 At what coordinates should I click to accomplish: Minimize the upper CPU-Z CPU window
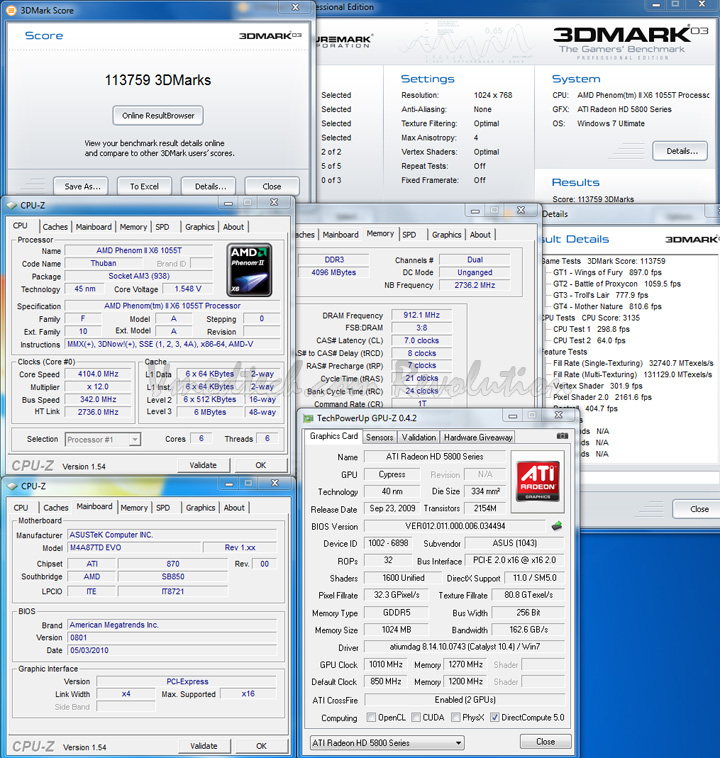click(x=229, y=203)
